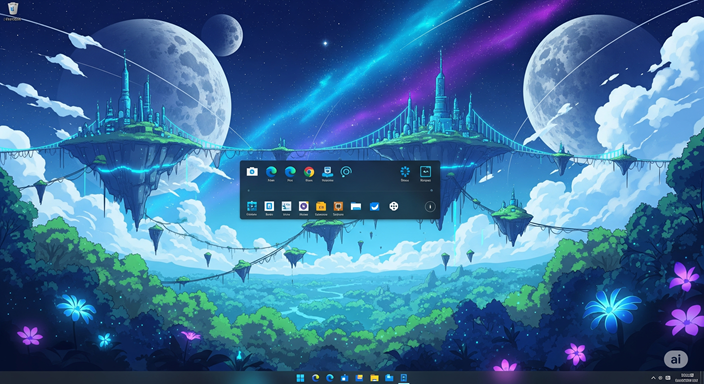Launch Google Chrome from the panel
Image resolution: width=704 pixels, height=384 pixels.
click(308, 172)
